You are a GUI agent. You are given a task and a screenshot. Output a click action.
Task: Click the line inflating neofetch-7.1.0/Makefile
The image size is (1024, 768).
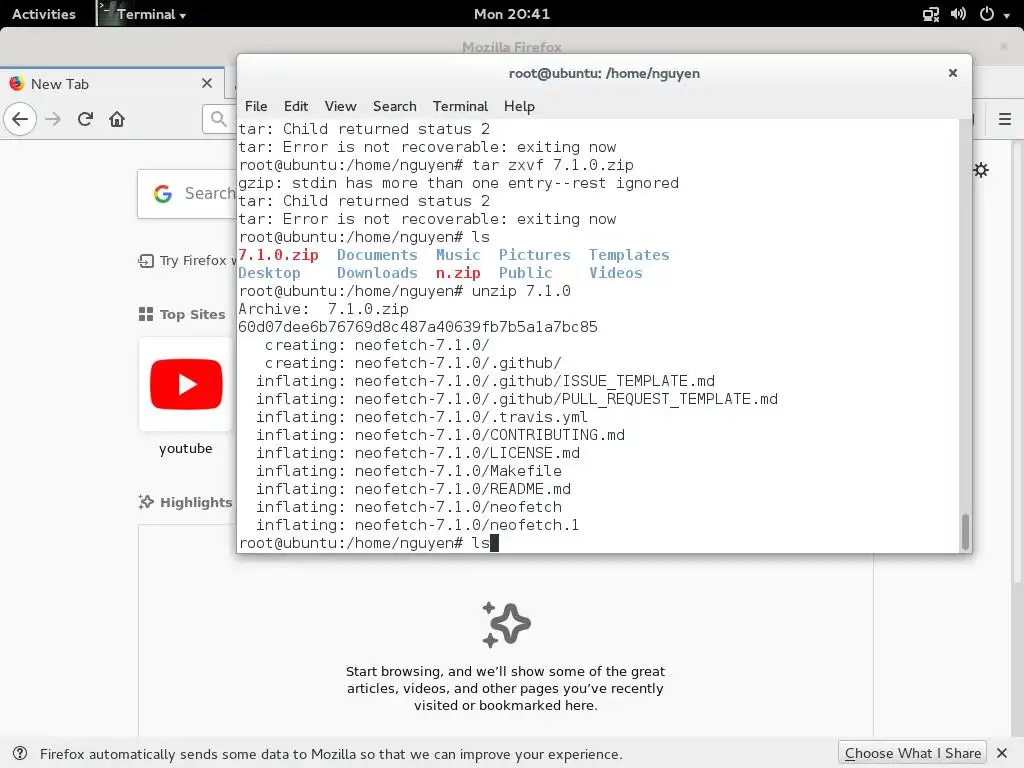click(409, 471)
